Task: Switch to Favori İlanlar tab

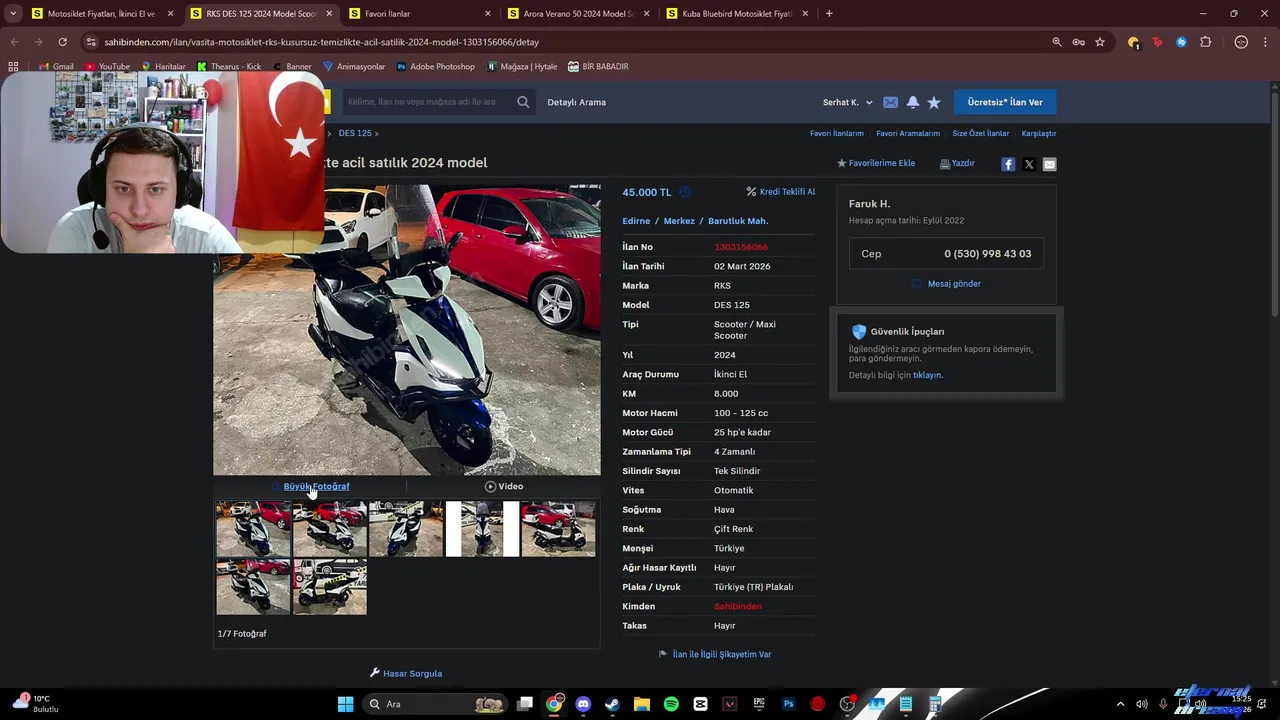Action: [x=419, y=14]
